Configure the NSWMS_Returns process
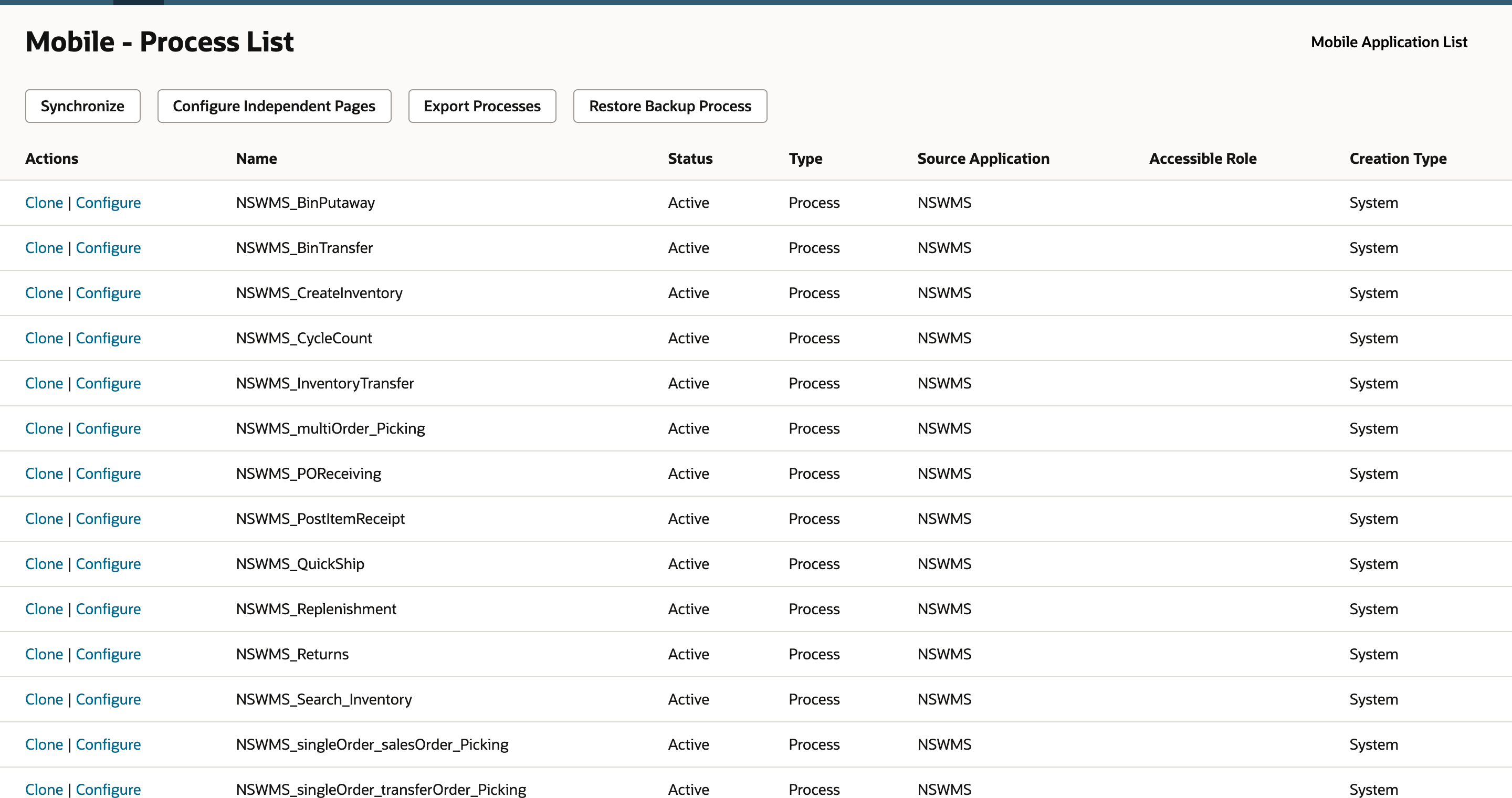Viewport: 1512px width, 798px height. point(108,654)
